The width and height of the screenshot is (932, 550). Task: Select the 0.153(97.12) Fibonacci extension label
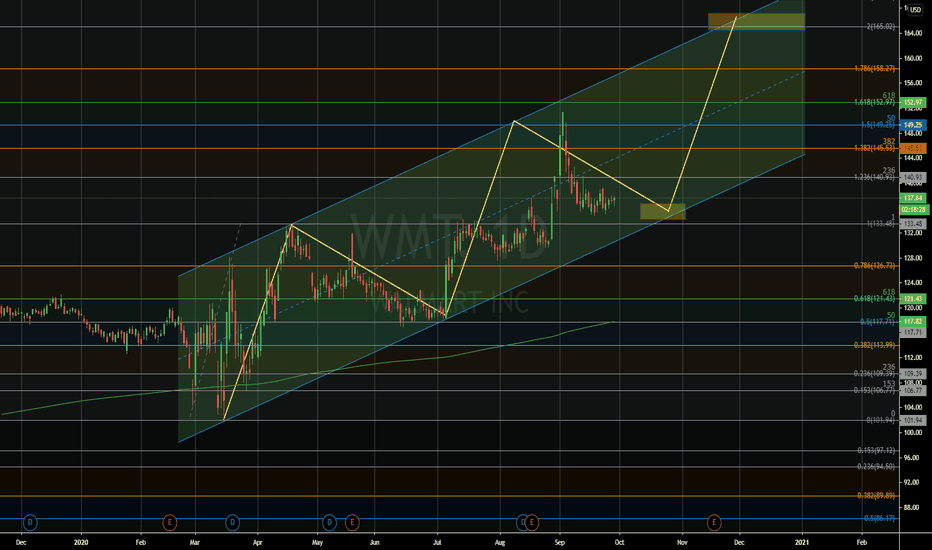876,451
